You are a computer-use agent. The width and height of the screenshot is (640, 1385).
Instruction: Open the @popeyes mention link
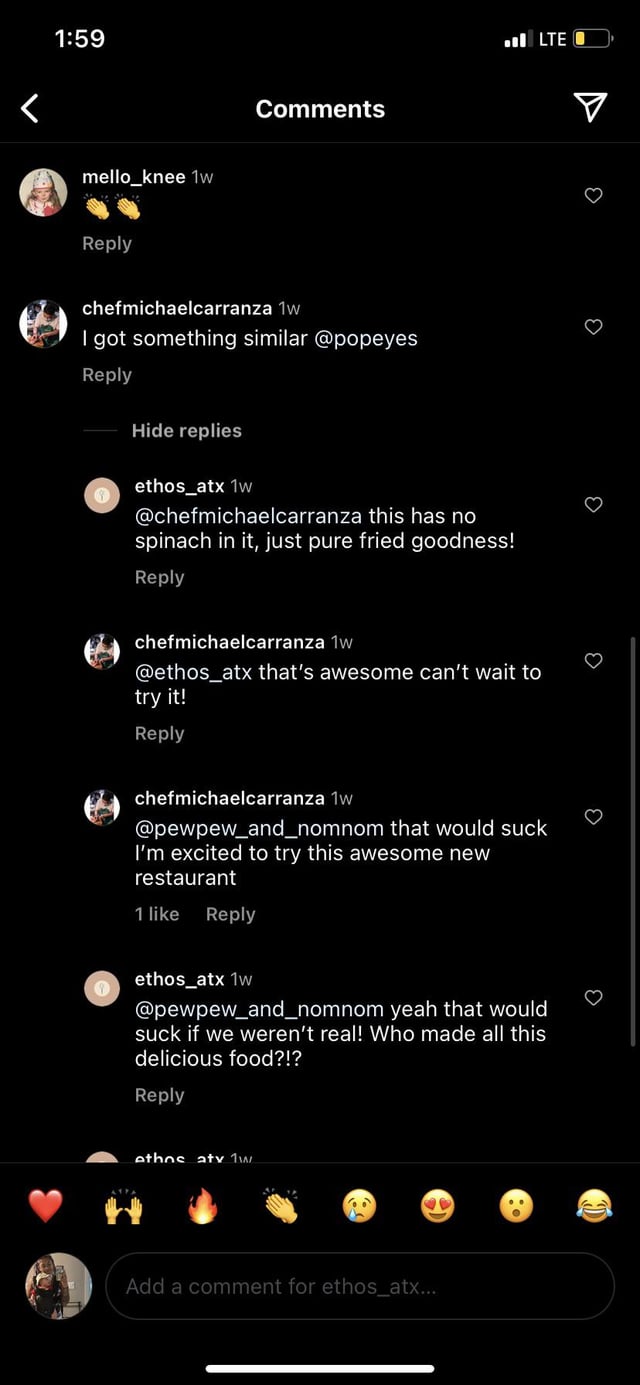click(x=366, y=339)
